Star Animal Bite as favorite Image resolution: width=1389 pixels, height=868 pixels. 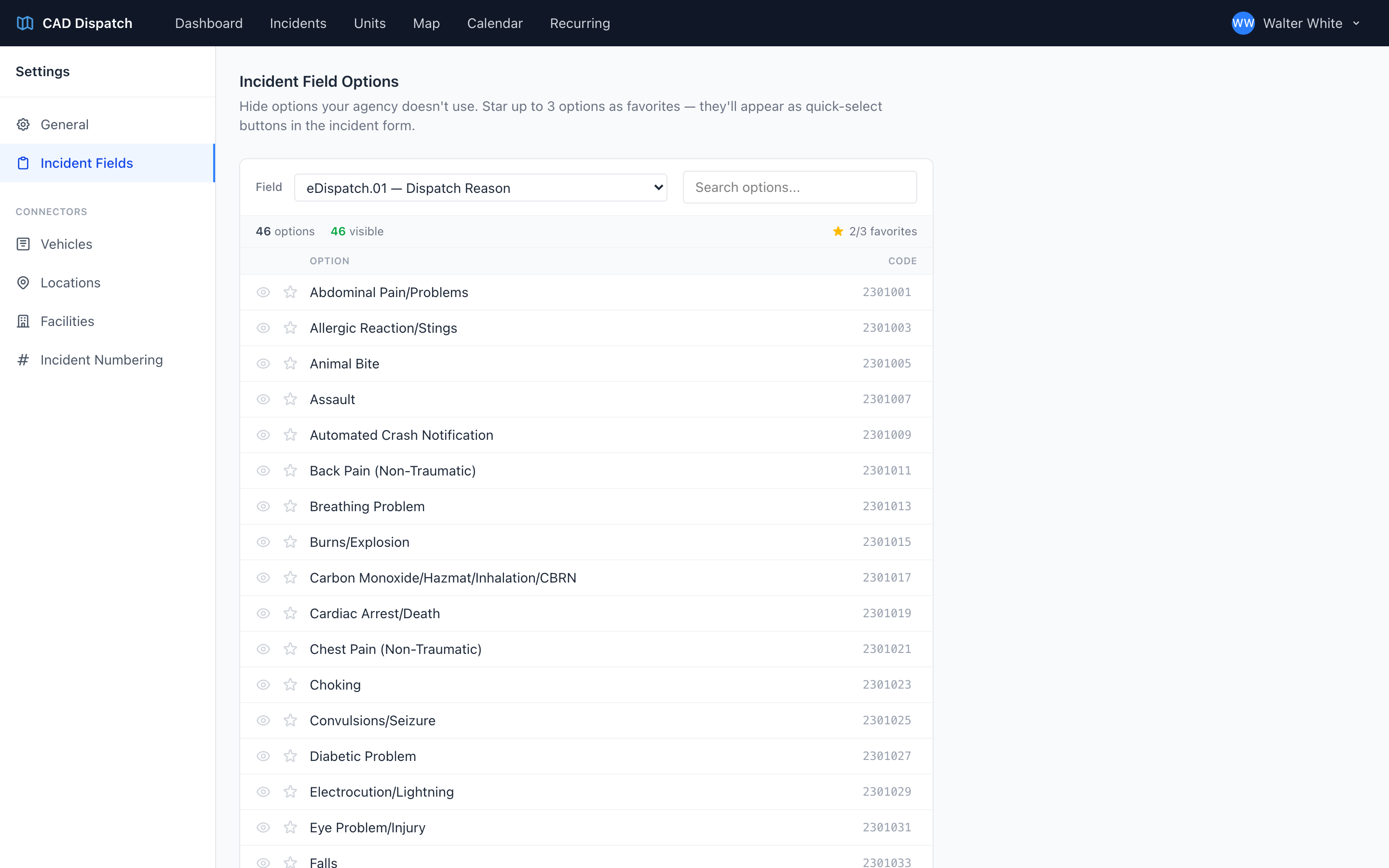click(290, 364)
